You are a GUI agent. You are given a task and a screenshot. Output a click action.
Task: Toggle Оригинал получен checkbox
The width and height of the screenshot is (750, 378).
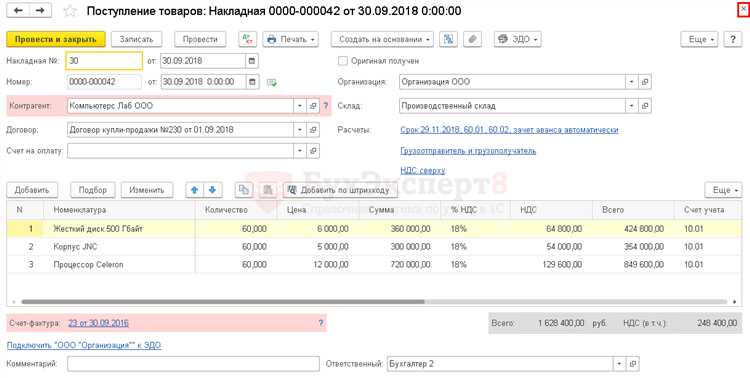[x=342, y=61]
